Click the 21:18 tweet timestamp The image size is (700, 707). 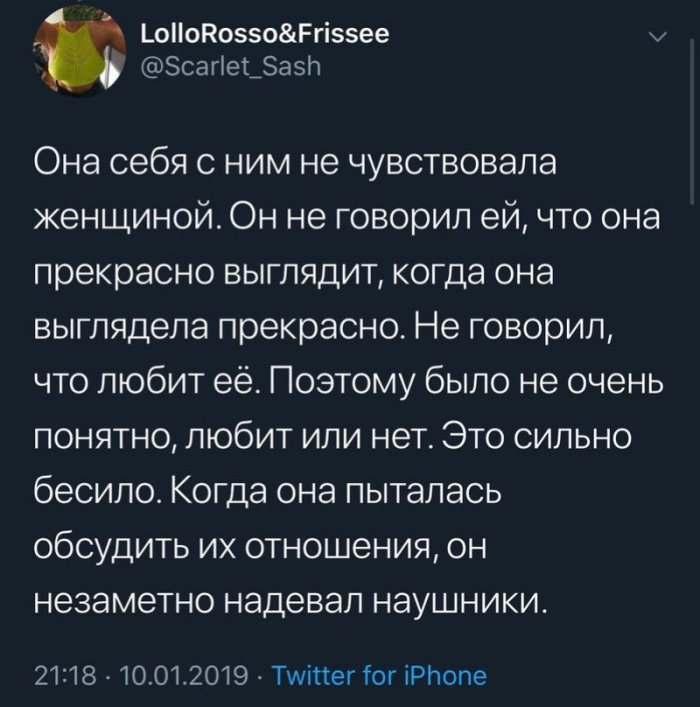tap(65, 676)
